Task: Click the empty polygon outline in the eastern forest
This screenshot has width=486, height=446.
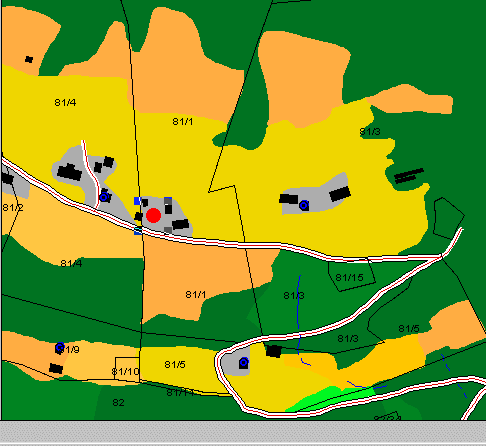Action: pyautogui.click(x=449, y=218)
